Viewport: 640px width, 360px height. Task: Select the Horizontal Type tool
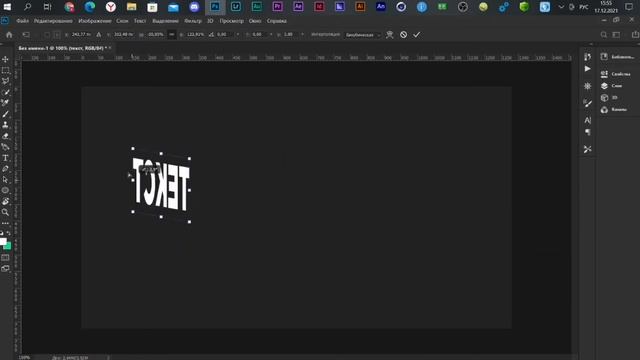tap(5, 158)
